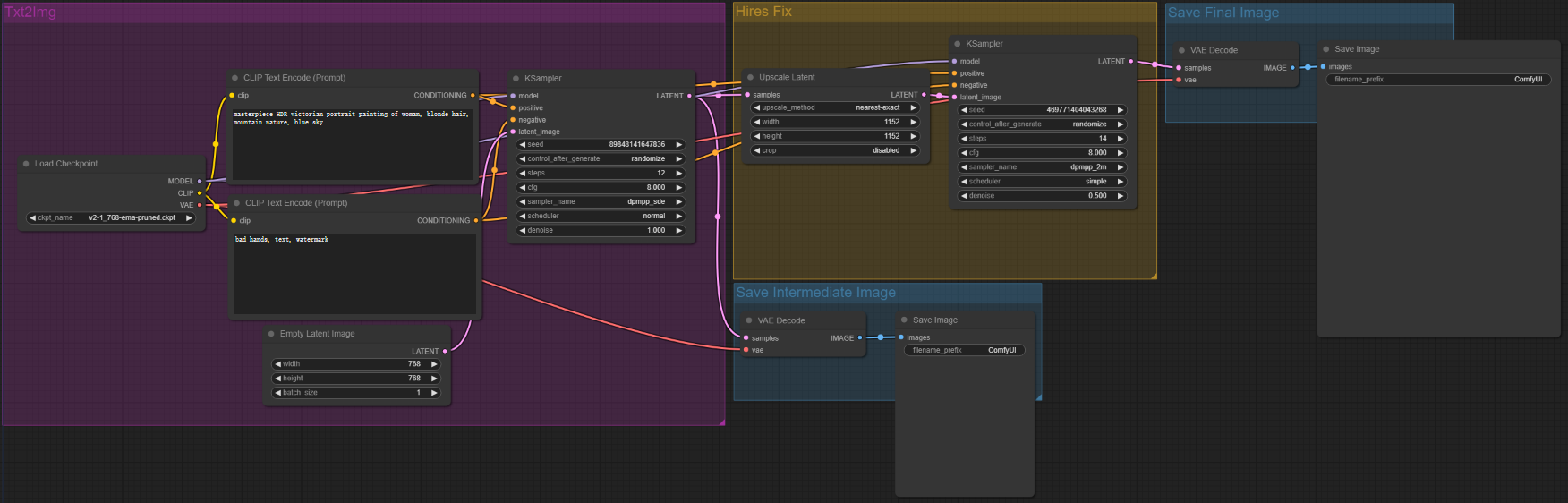Screen dimensions: 1568x503
Task: Open the upscale_method nearest-exact dropdown
Action: tap(834, 107)
